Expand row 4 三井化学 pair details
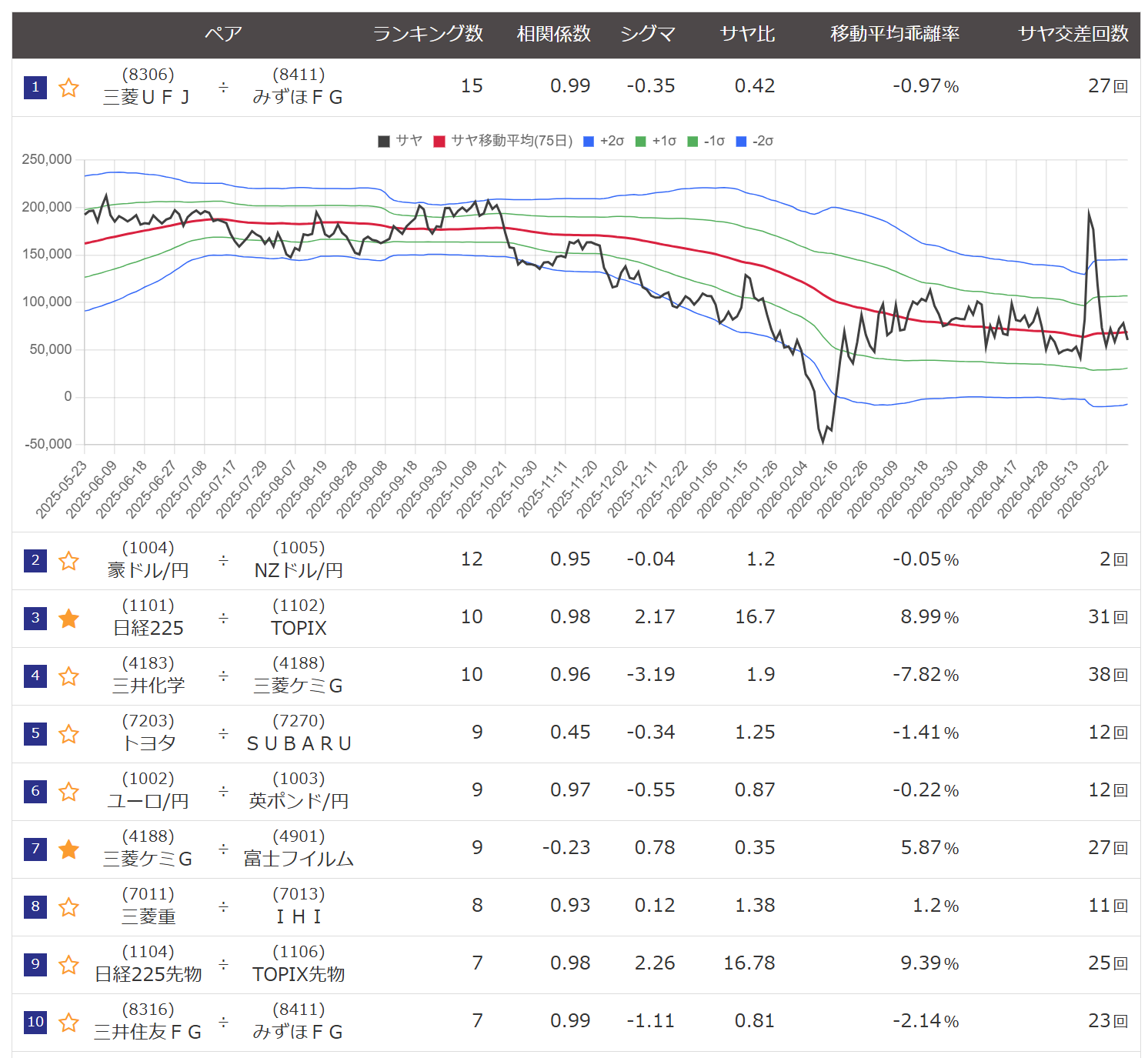Viewport: 1148px width, 1058px height. [576, 676]
